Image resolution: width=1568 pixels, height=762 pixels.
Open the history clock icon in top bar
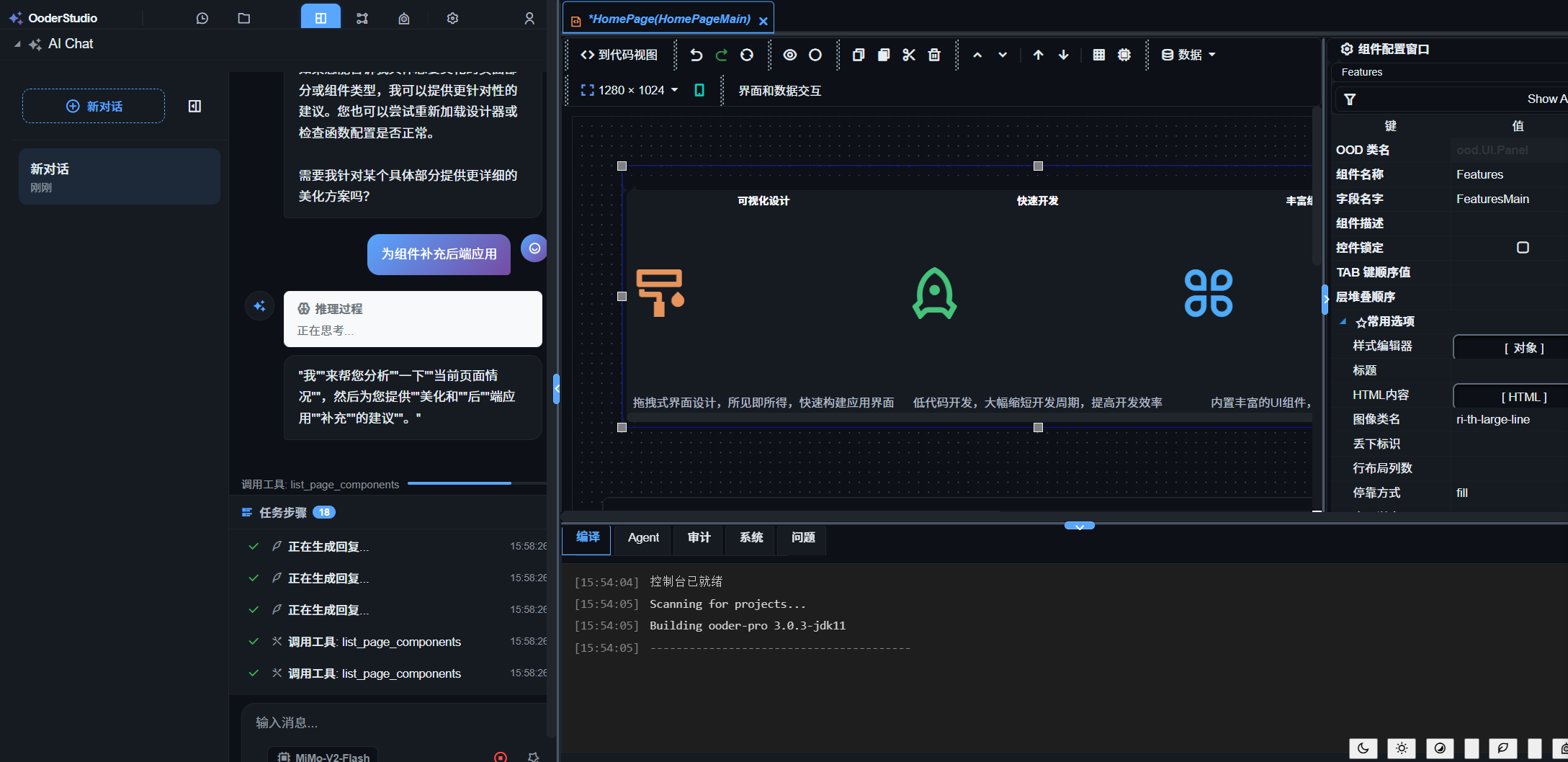202,19
